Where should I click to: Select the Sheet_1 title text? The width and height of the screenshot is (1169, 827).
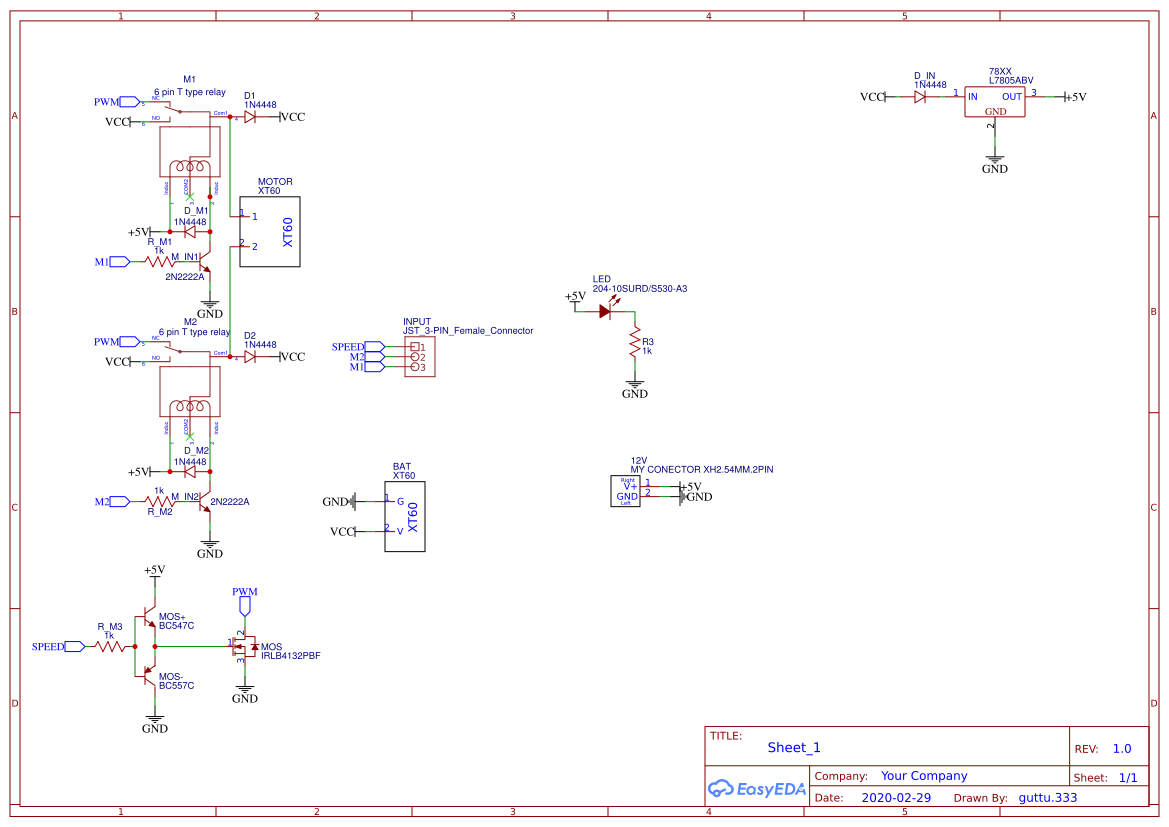[x=793, y=747]
